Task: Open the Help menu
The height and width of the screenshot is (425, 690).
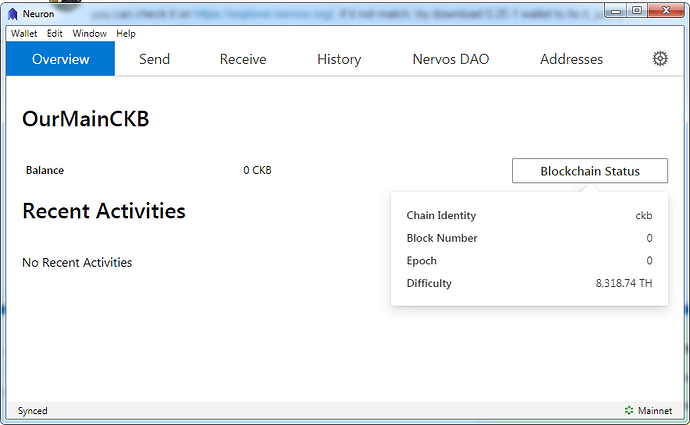Action: [x=126, y=33]
